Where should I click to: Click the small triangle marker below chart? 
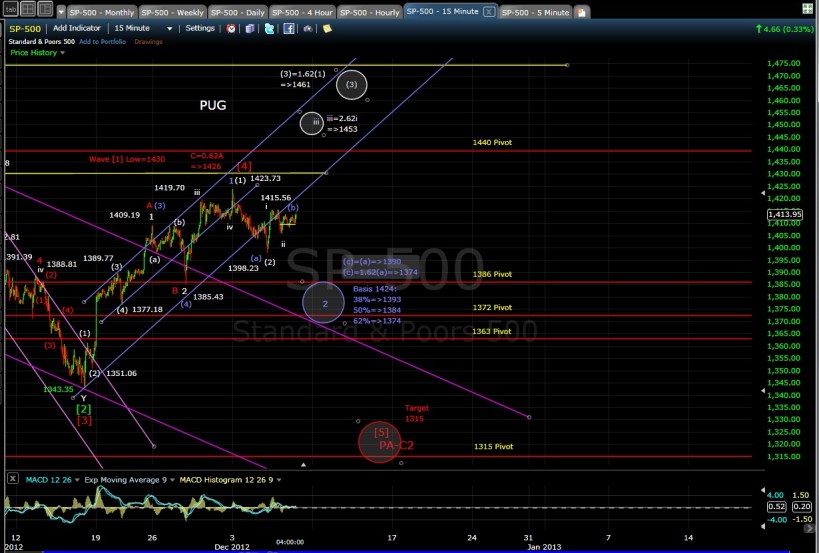click(x=303, y=464)
